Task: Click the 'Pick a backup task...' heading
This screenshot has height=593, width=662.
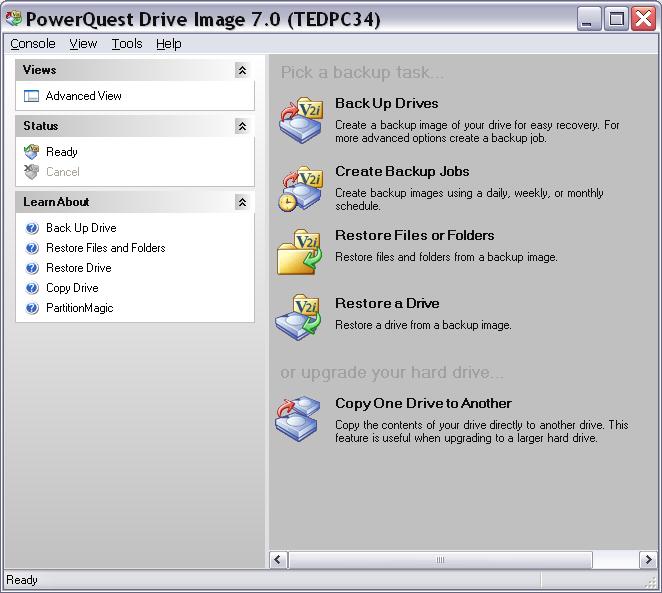Action: click(x=362, y=73)
